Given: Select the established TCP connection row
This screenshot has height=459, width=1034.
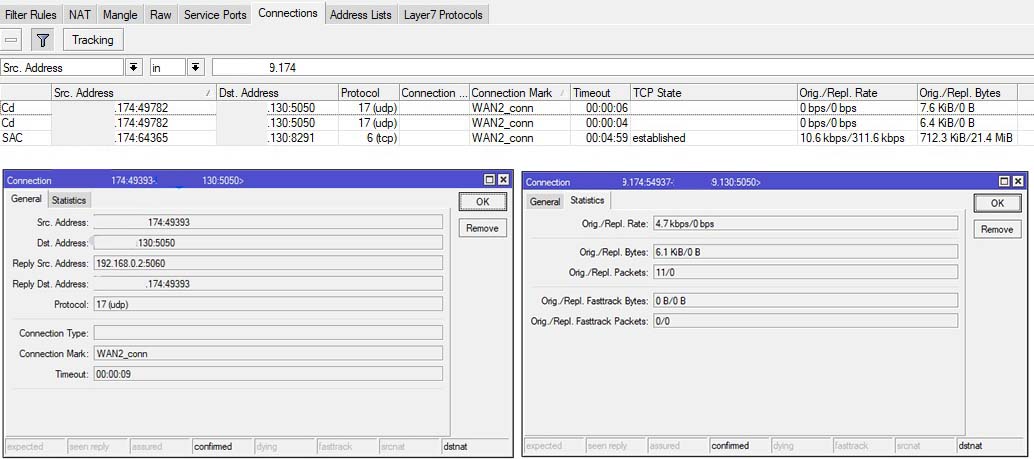Looking at the screenshot, I should click(508, 138).
